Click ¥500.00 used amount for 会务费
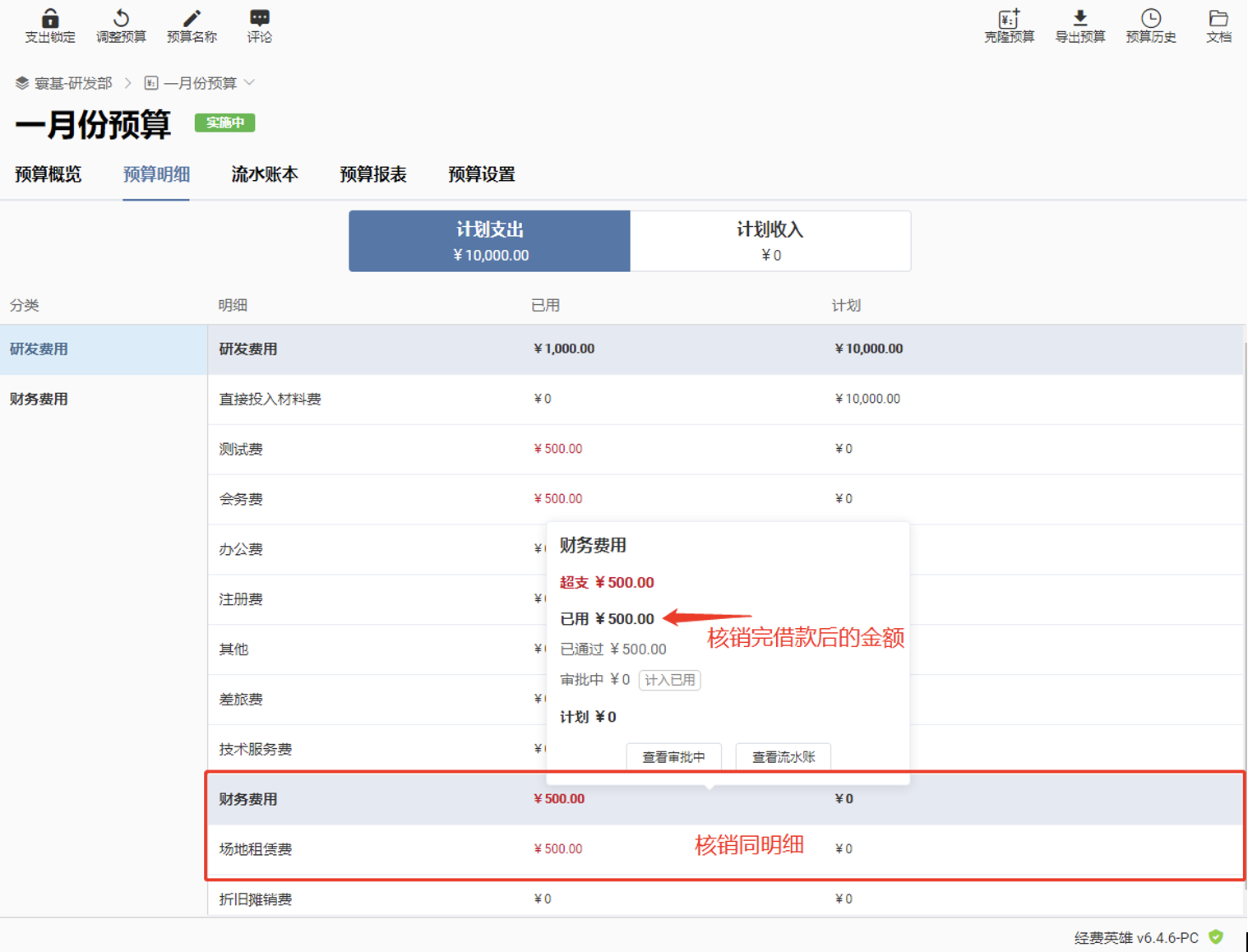Viewport: 1248px width, 952px height. coord(558,499)
